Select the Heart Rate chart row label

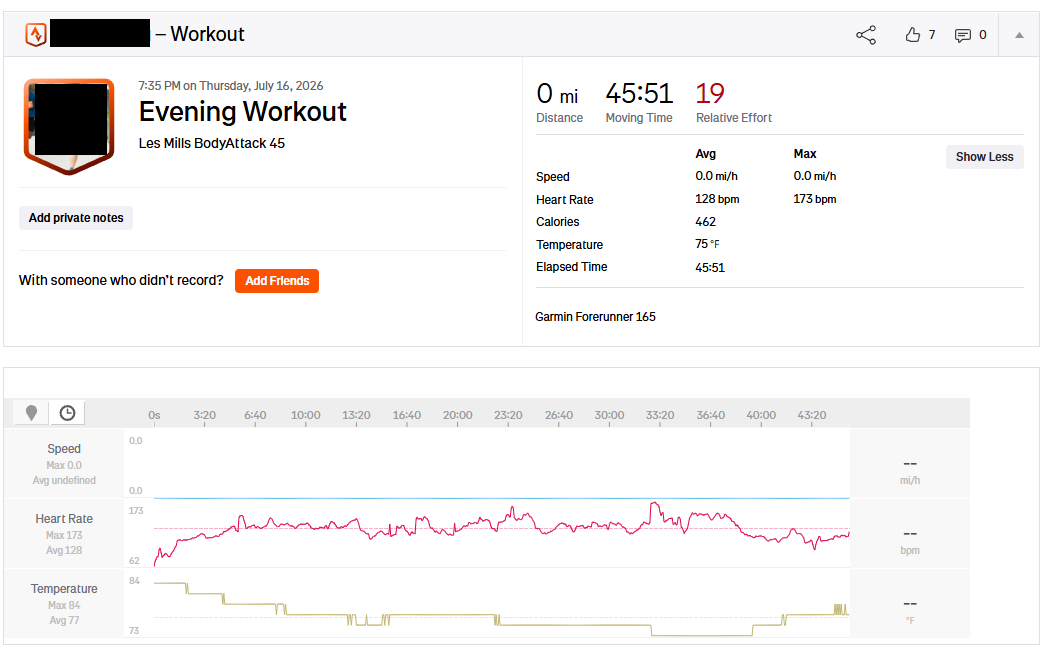[64, 518]
